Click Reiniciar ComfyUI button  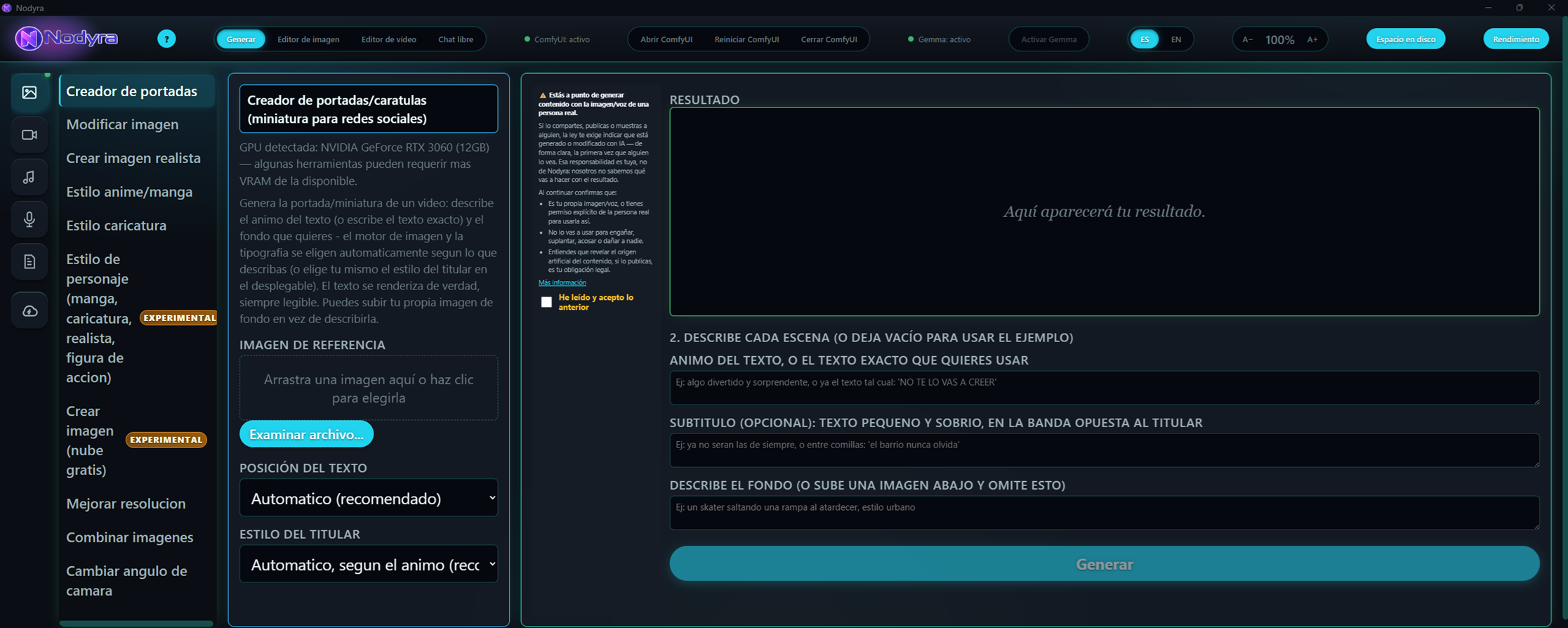(x=746, y=39)
